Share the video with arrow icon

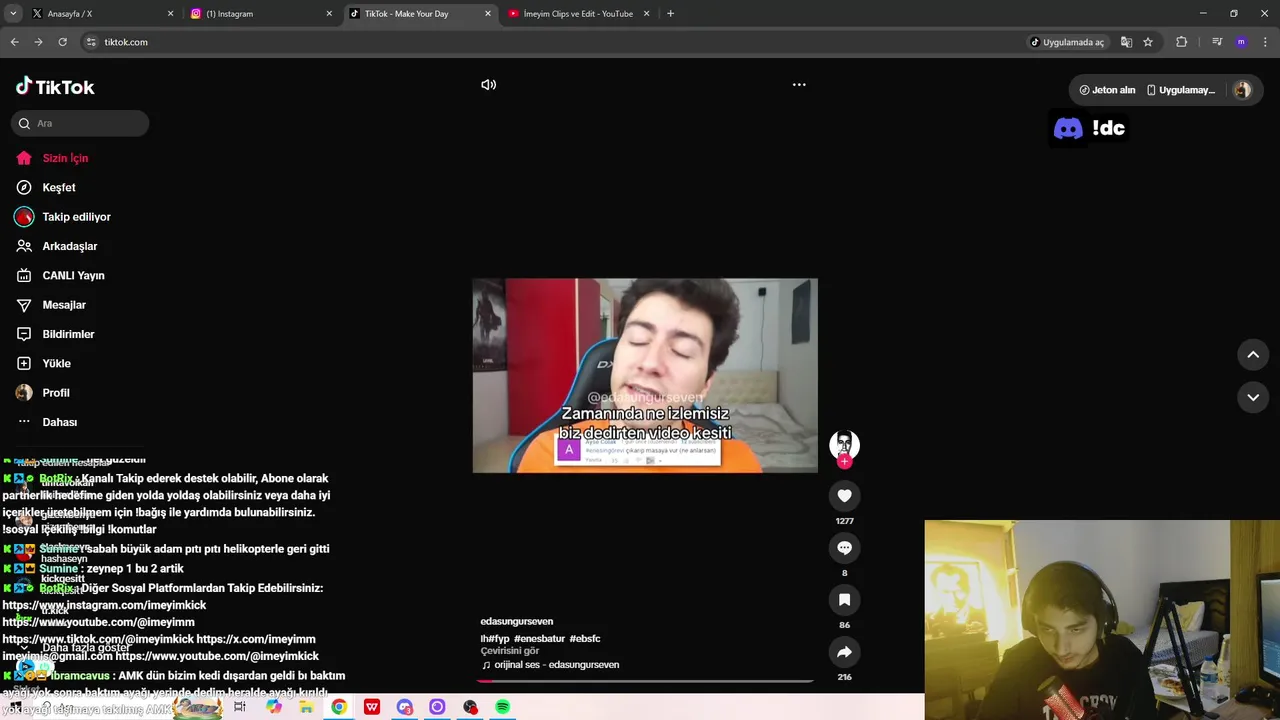(x=844, y=652)
